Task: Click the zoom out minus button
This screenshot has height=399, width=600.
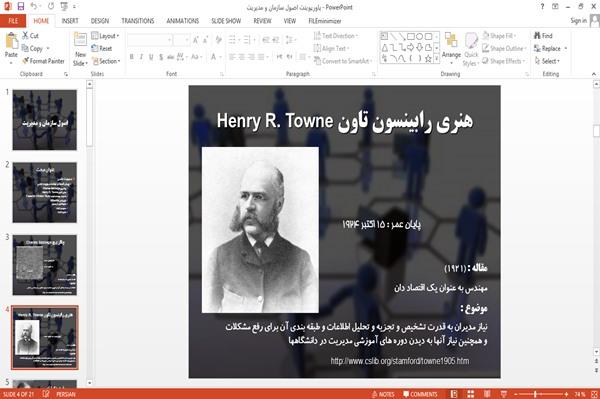Action: pyautogui.click(x=515, y=394)
